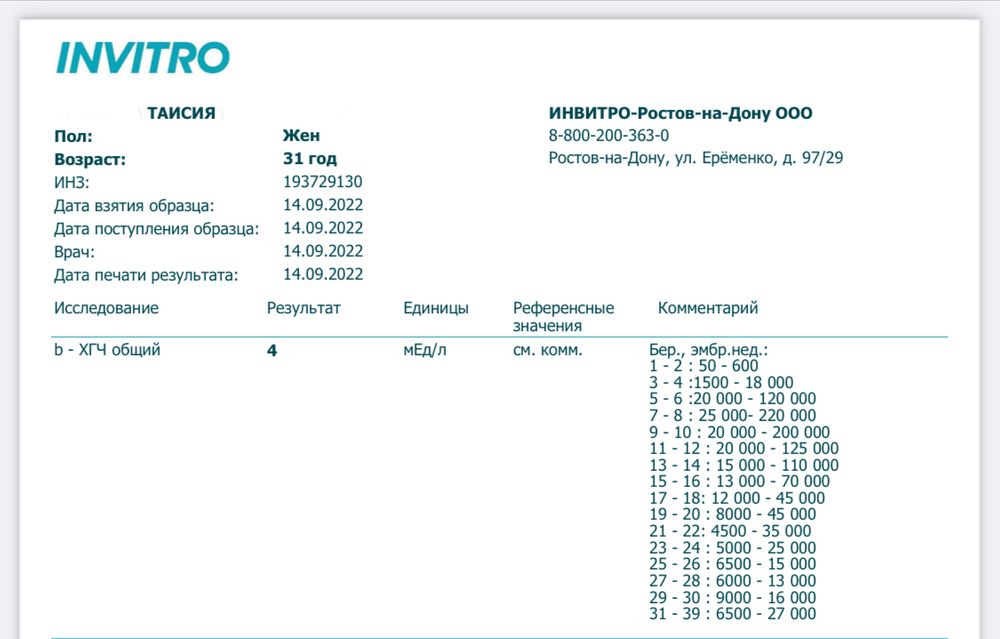
Task: Click the Исследование column header
Action: click(106, 308)
